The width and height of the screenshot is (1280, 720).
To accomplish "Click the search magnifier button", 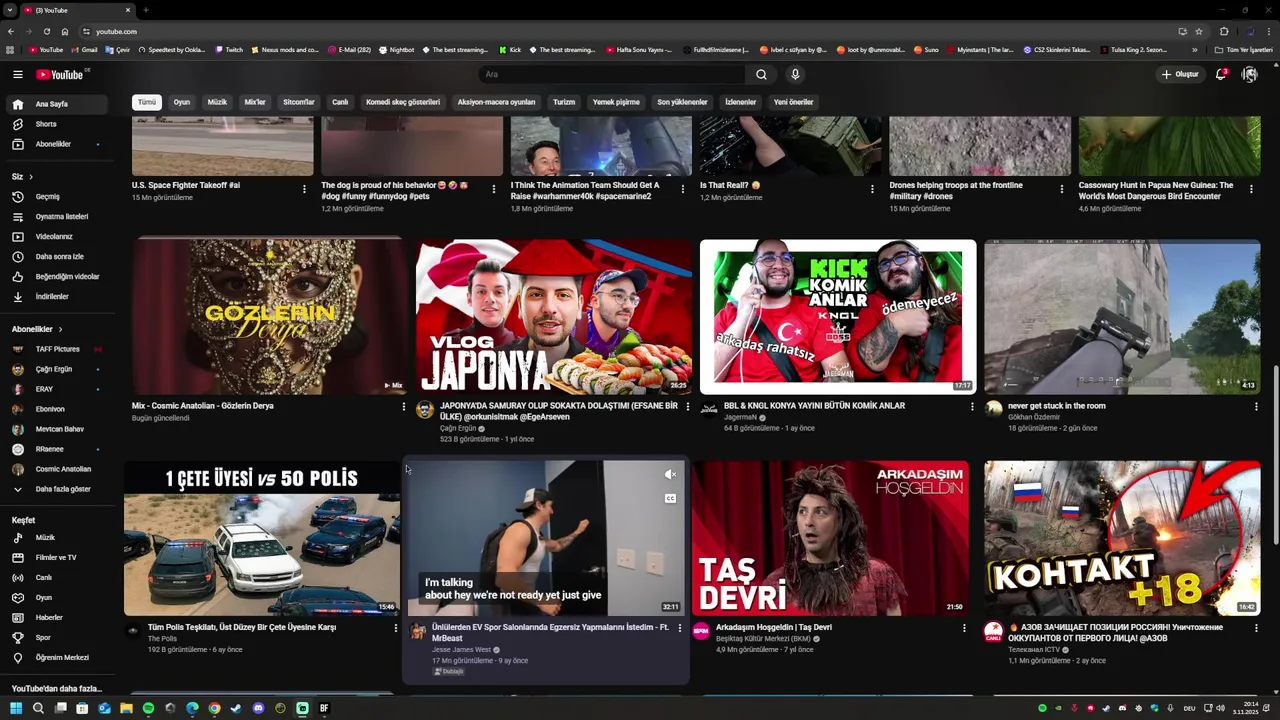I will click(761, 74).
